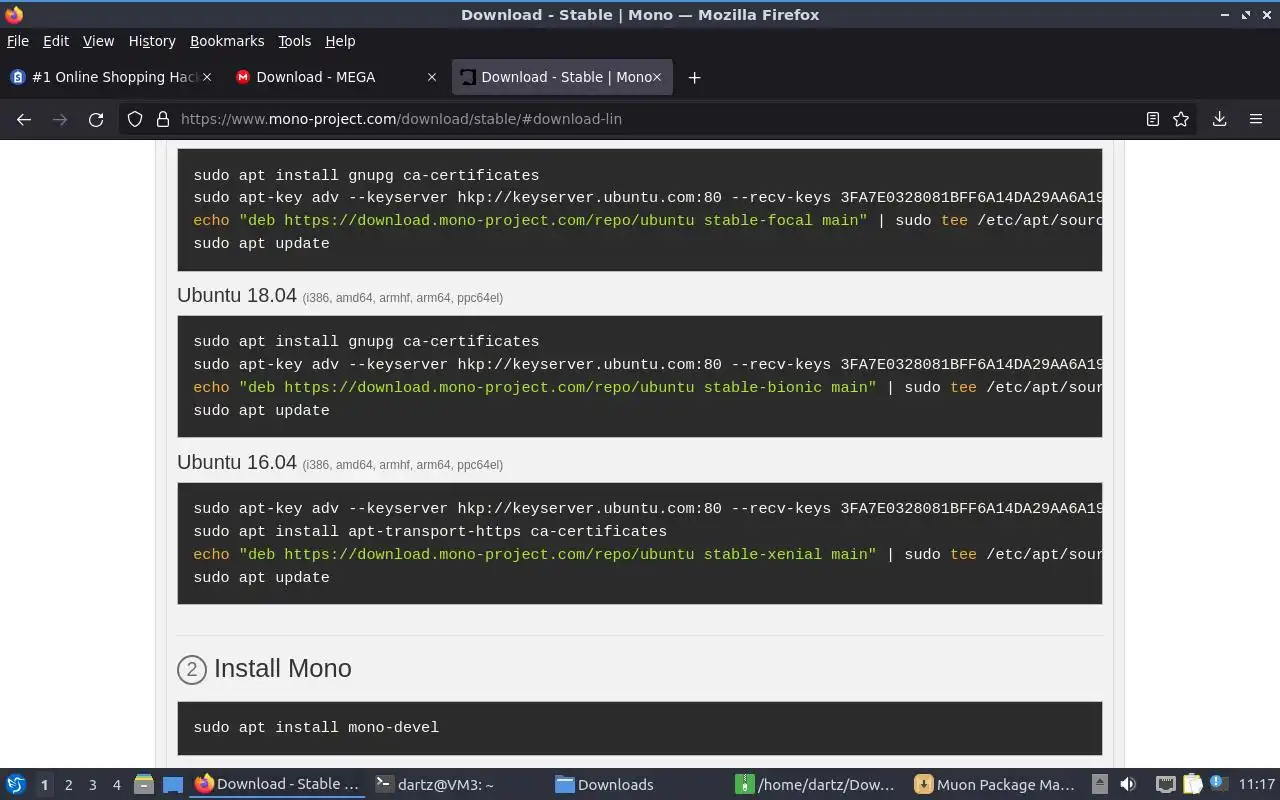
Task: Click the Ubuntu 18.04 heading
Action: [x=237, y=296]
